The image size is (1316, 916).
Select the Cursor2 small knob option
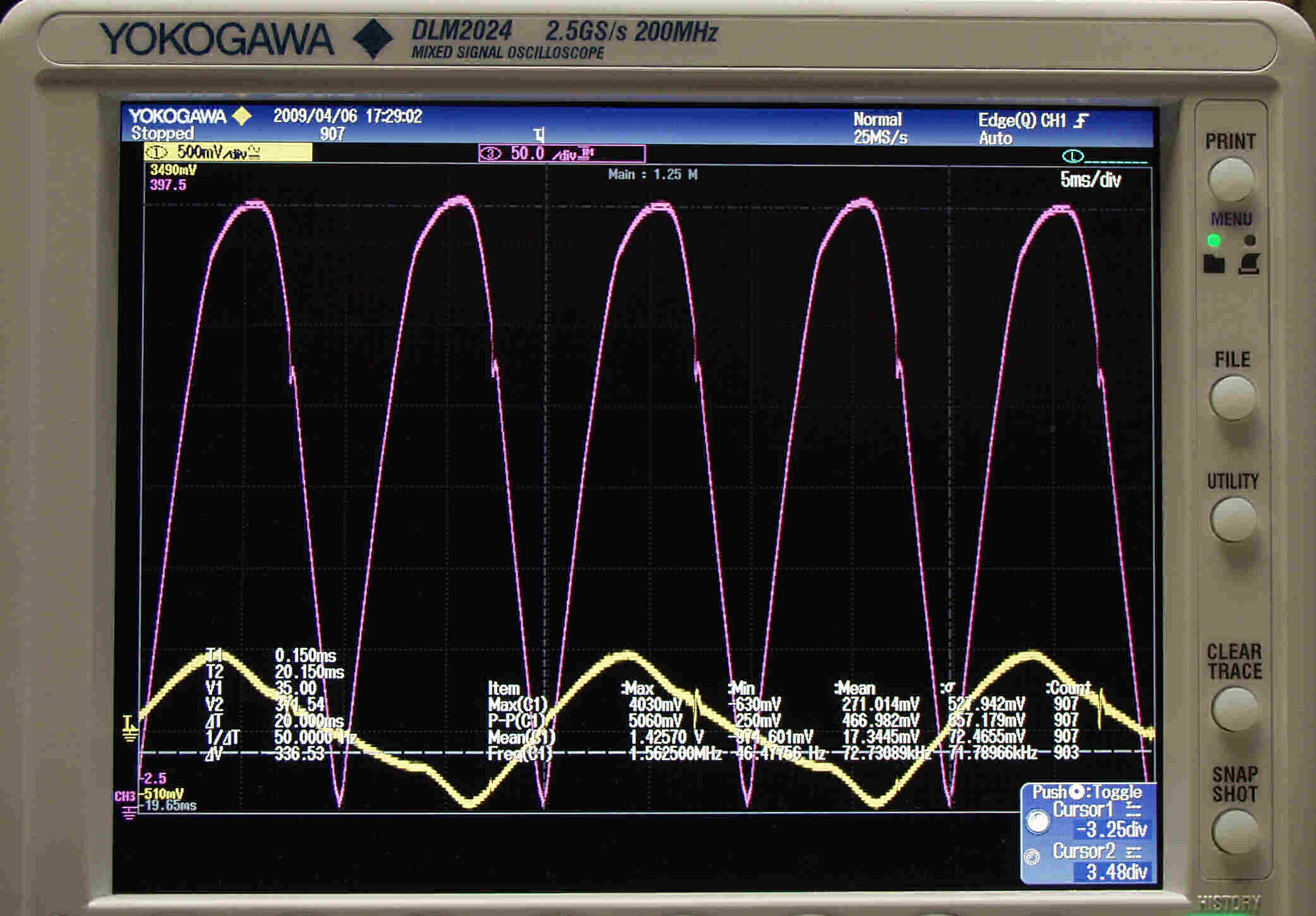pyautogui.click(x=1032, y=857)
